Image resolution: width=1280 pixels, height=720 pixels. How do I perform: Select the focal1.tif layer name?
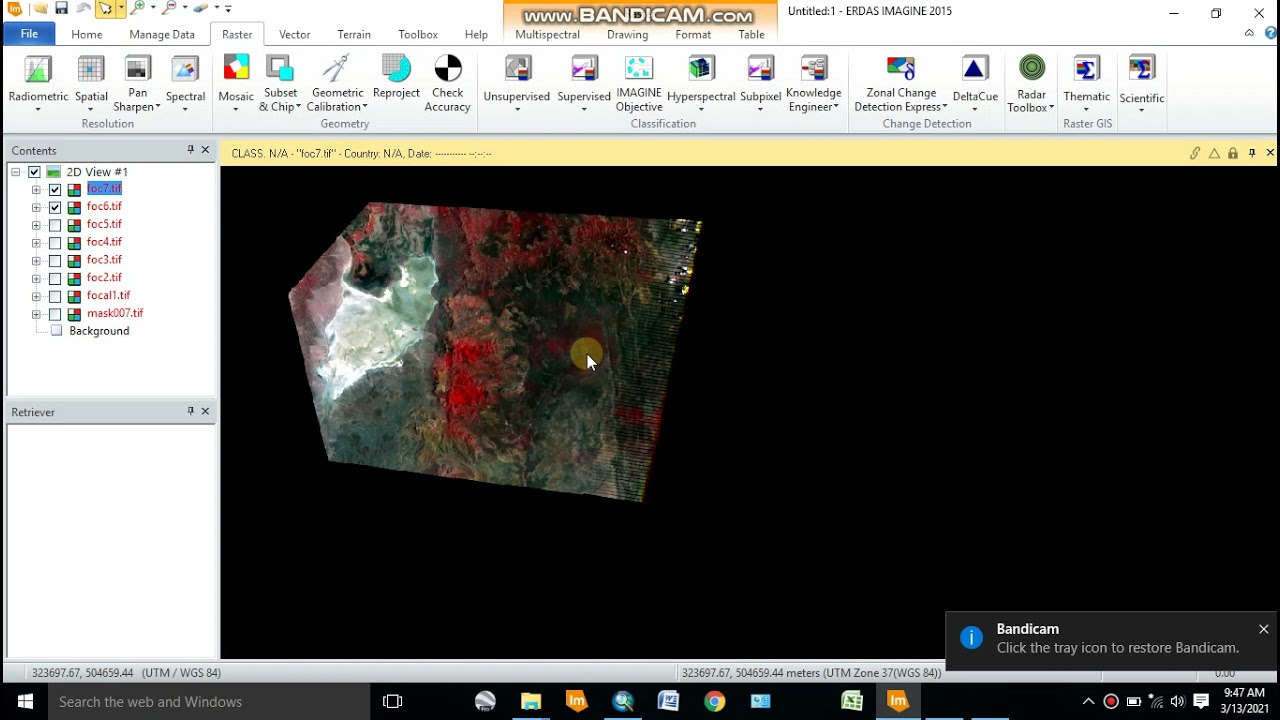click(109, 296)
